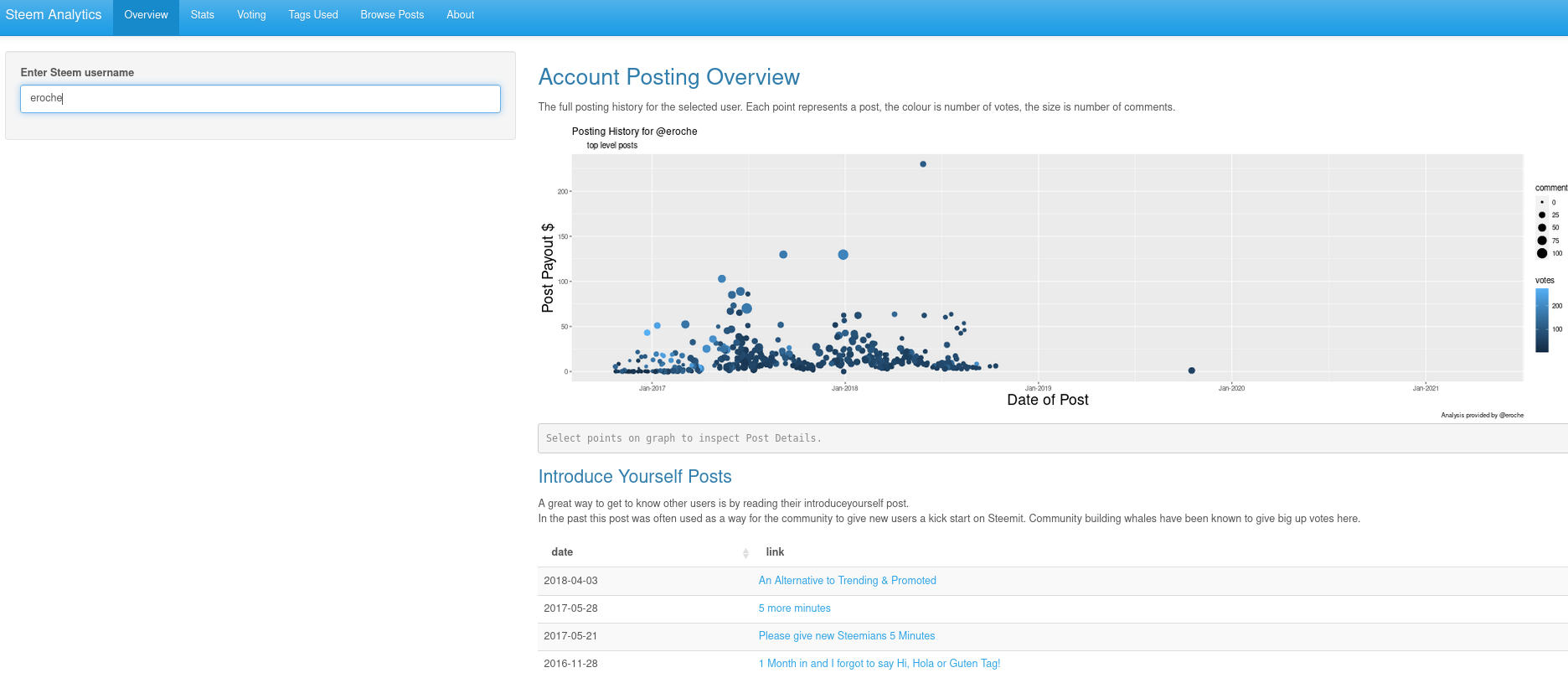Sort the table by the date header
The height and width of the screenshot is (678, 1568).
[x=562, y=552]
